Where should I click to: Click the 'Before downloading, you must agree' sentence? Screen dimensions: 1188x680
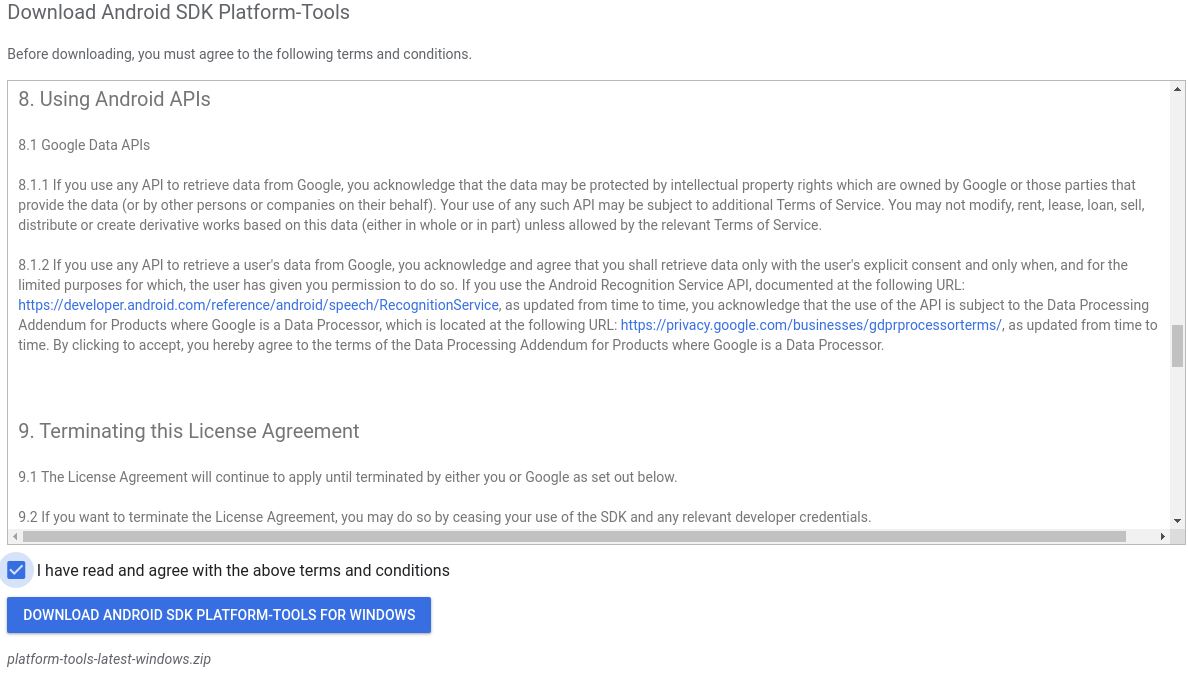[x=239, y=54]
